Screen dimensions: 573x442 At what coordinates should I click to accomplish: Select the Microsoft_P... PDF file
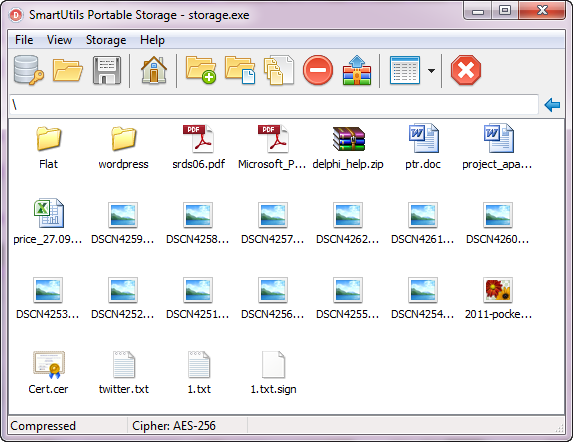point(273,147)
